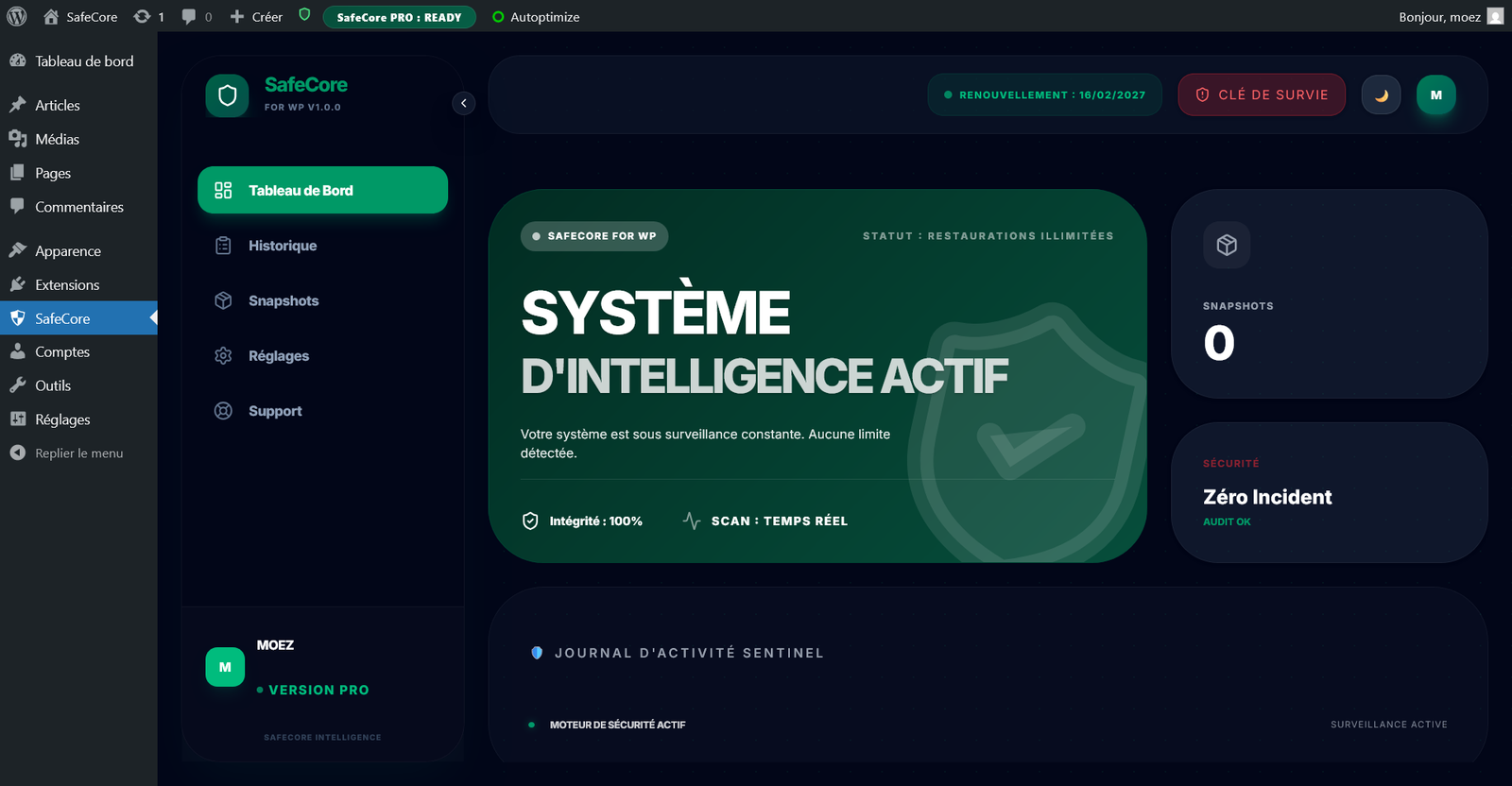Open the Outils menu
Screen dimensions: 1512x786
tap(78, 385)
